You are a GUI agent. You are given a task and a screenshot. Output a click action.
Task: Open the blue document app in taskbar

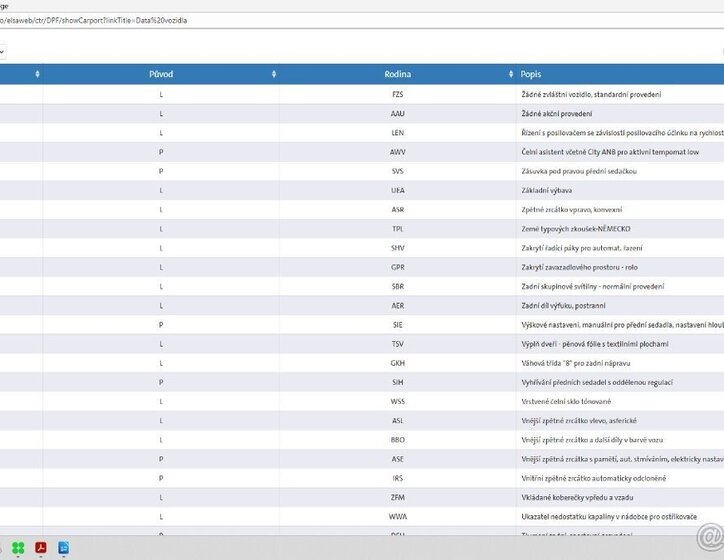[x=63, y=547]
